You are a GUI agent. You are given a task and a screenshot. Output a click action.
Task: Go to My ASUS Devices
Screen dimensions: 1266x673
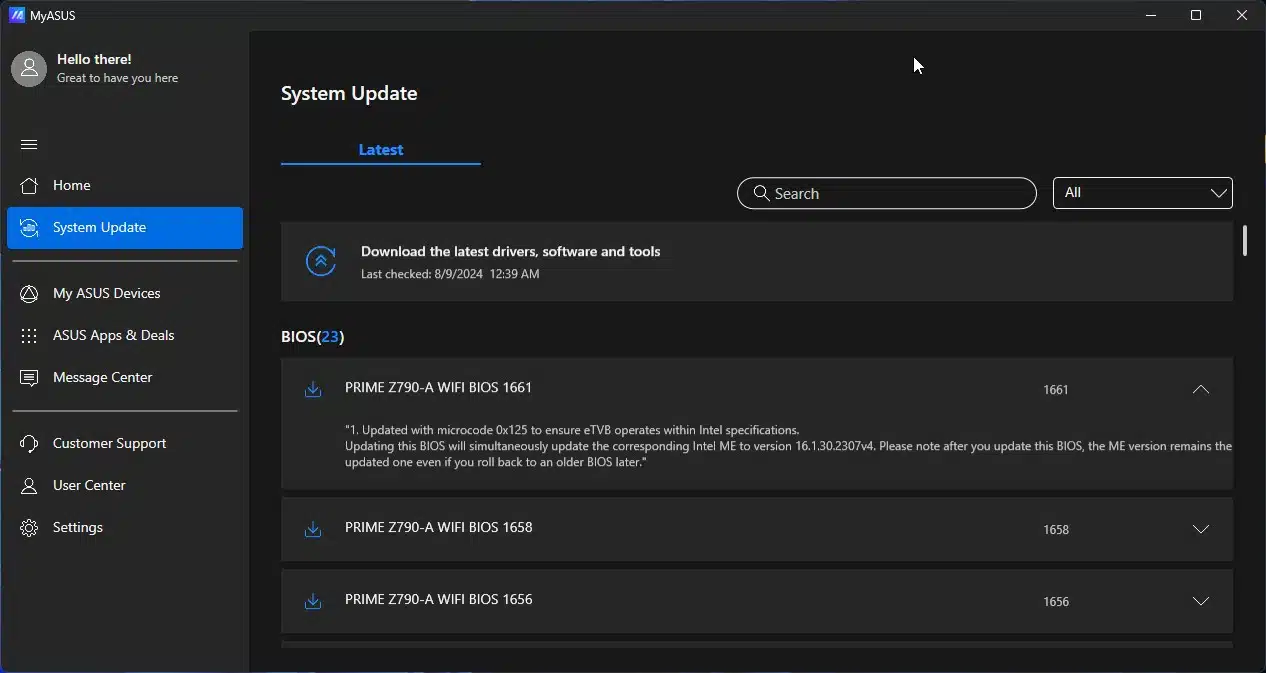[x=106, y=293]
